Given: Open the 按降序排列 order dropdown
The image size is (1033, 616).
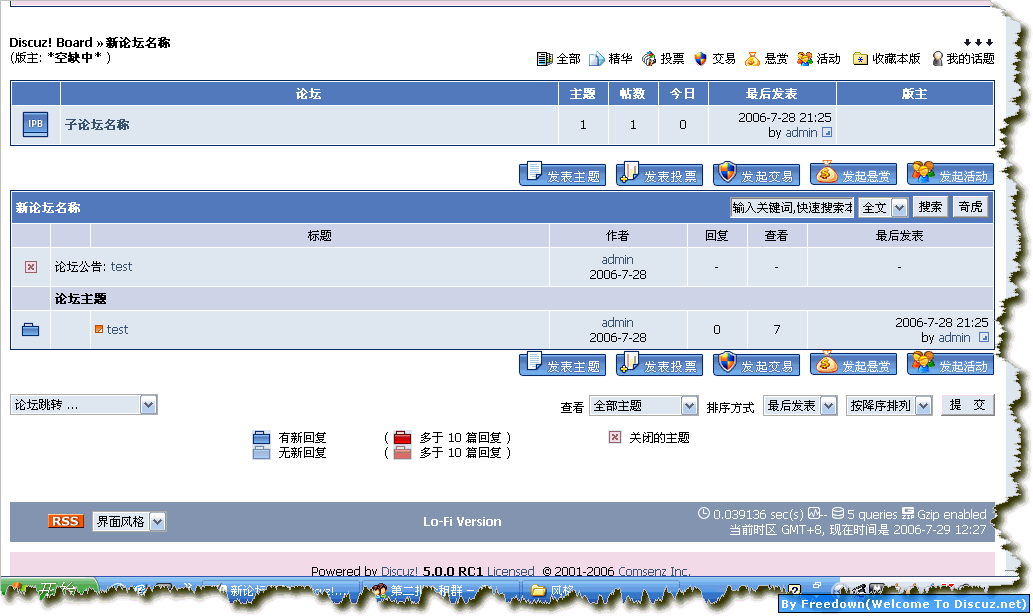Looking at the screenshot, I should [x=889, y=406].
